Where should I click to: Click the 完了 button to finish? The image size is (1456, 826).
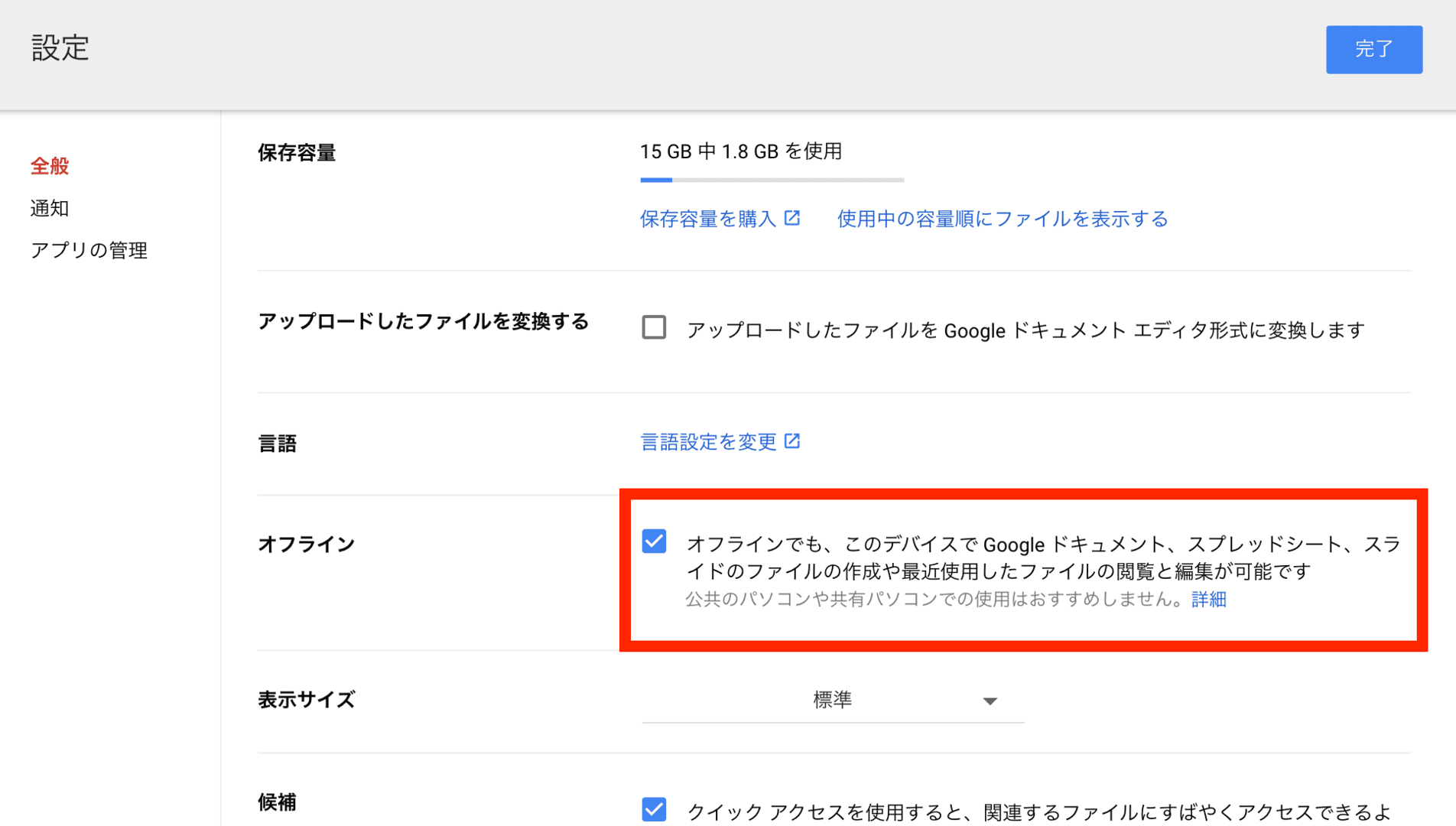pyautogui.click(x=1373, y=50)
